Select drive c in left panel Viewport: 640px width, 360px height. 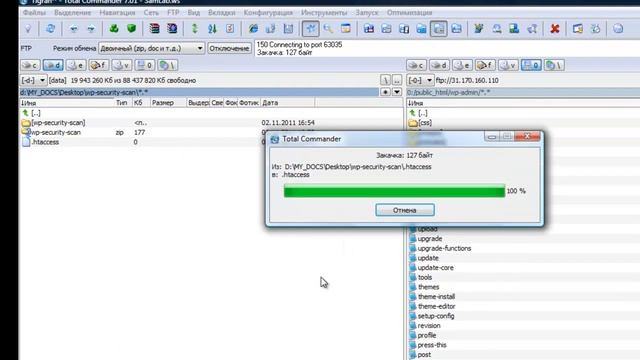31,65
